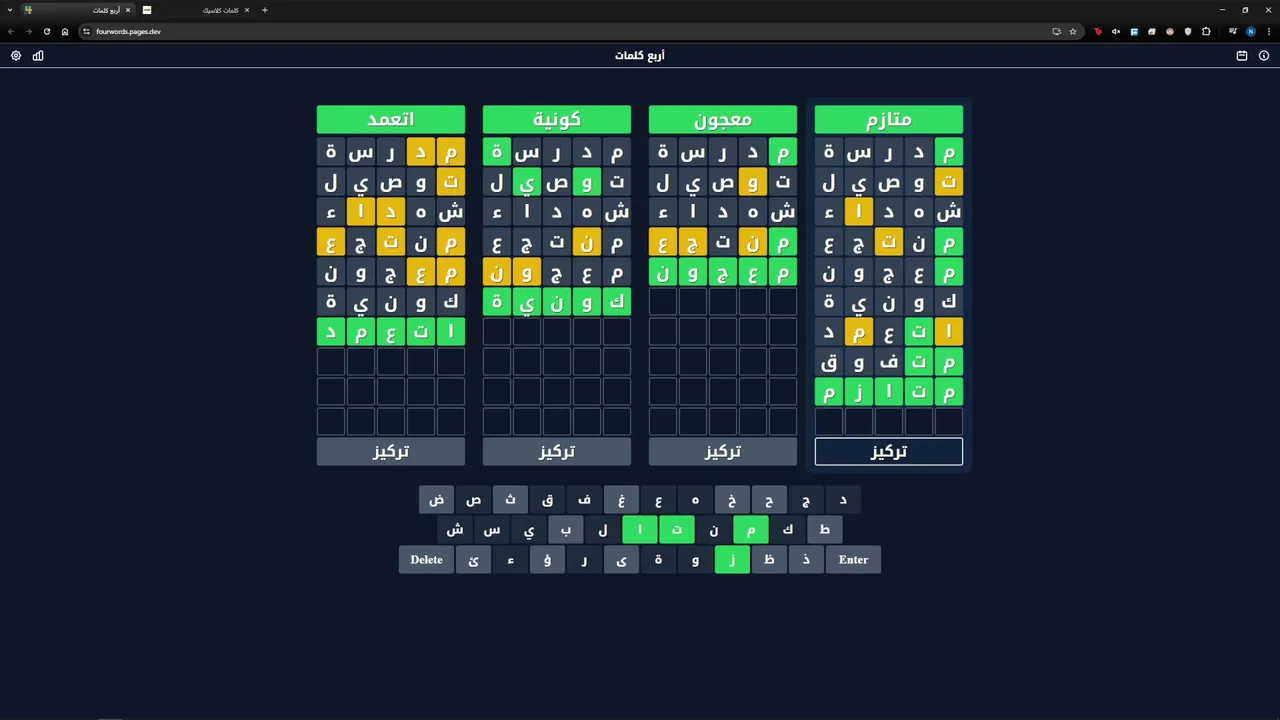Tap the ب key on the keyboard
The width and height of the screenshot is (1280, 720).
coord(566,530)
